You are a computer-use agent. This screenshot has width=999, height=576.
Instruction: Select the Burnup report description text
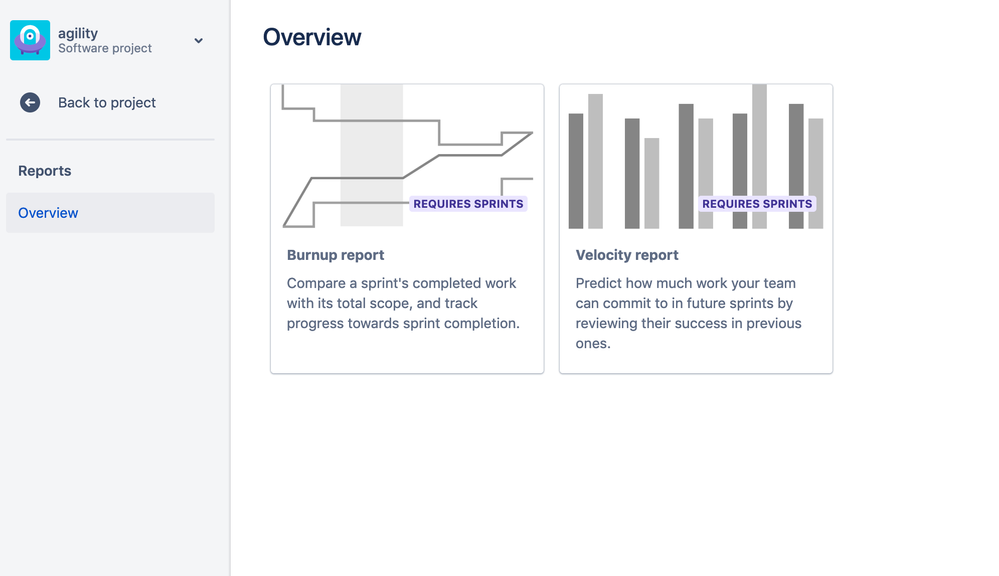pos(403,303)
